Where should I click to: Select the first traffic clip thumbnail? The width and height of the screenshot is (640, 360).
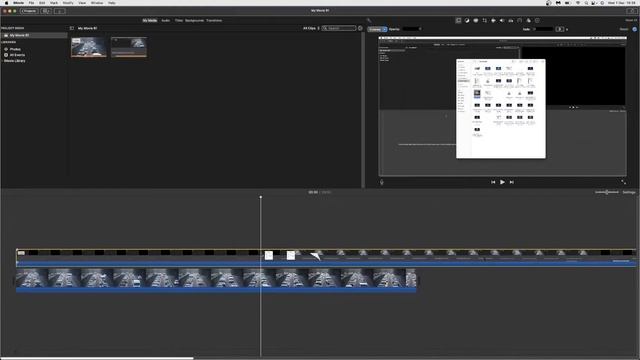coord(89,47)
